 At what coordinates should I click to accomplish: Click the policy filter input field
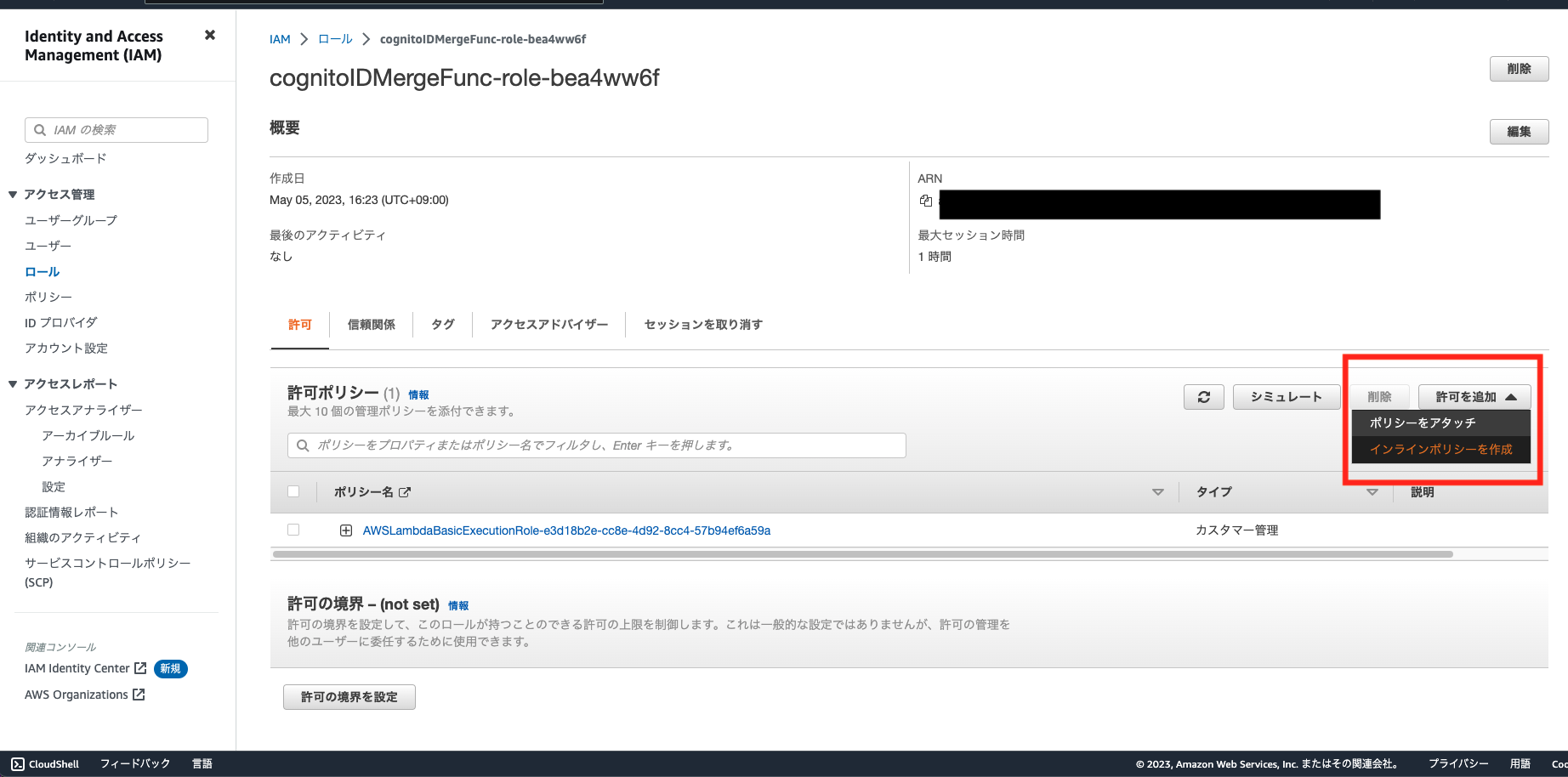click(597, 445)
